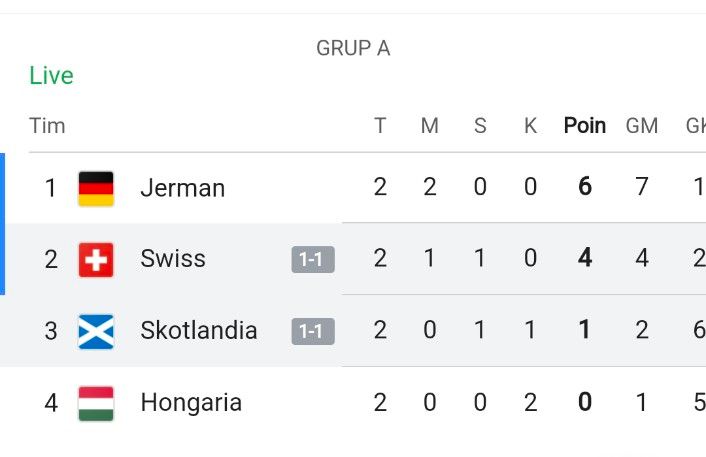Click the Scotland flag icon

tap(96, 332)
